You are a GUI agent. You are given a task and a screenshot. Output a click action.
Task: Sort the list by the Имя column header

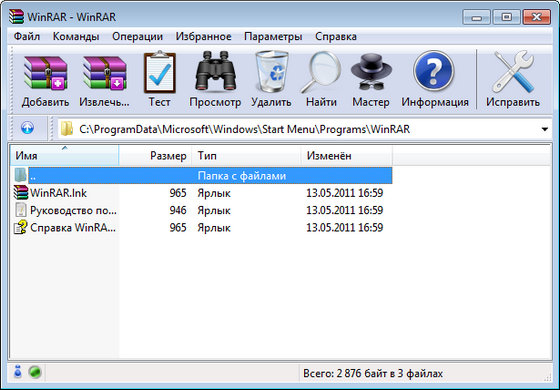coord(65,155)
